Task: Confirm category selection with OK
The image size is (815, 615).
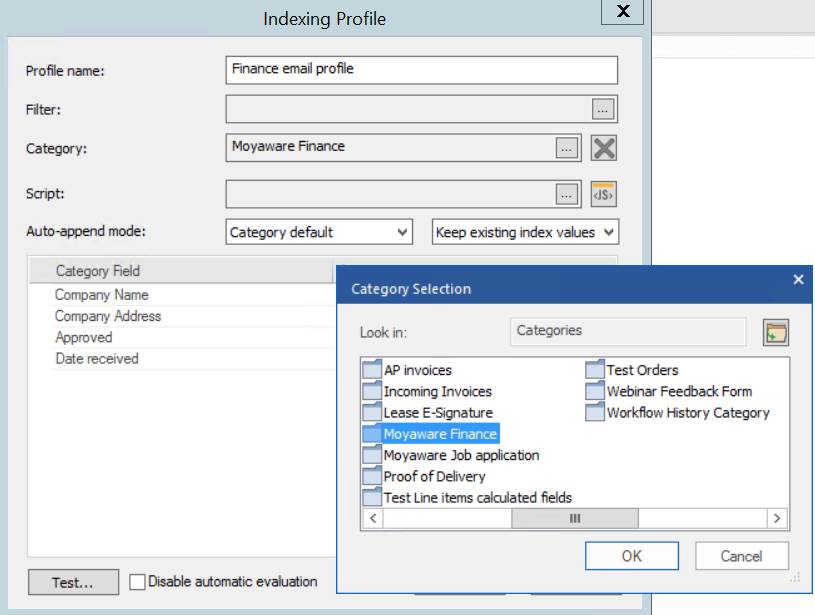Action: [x=631, y=556]
